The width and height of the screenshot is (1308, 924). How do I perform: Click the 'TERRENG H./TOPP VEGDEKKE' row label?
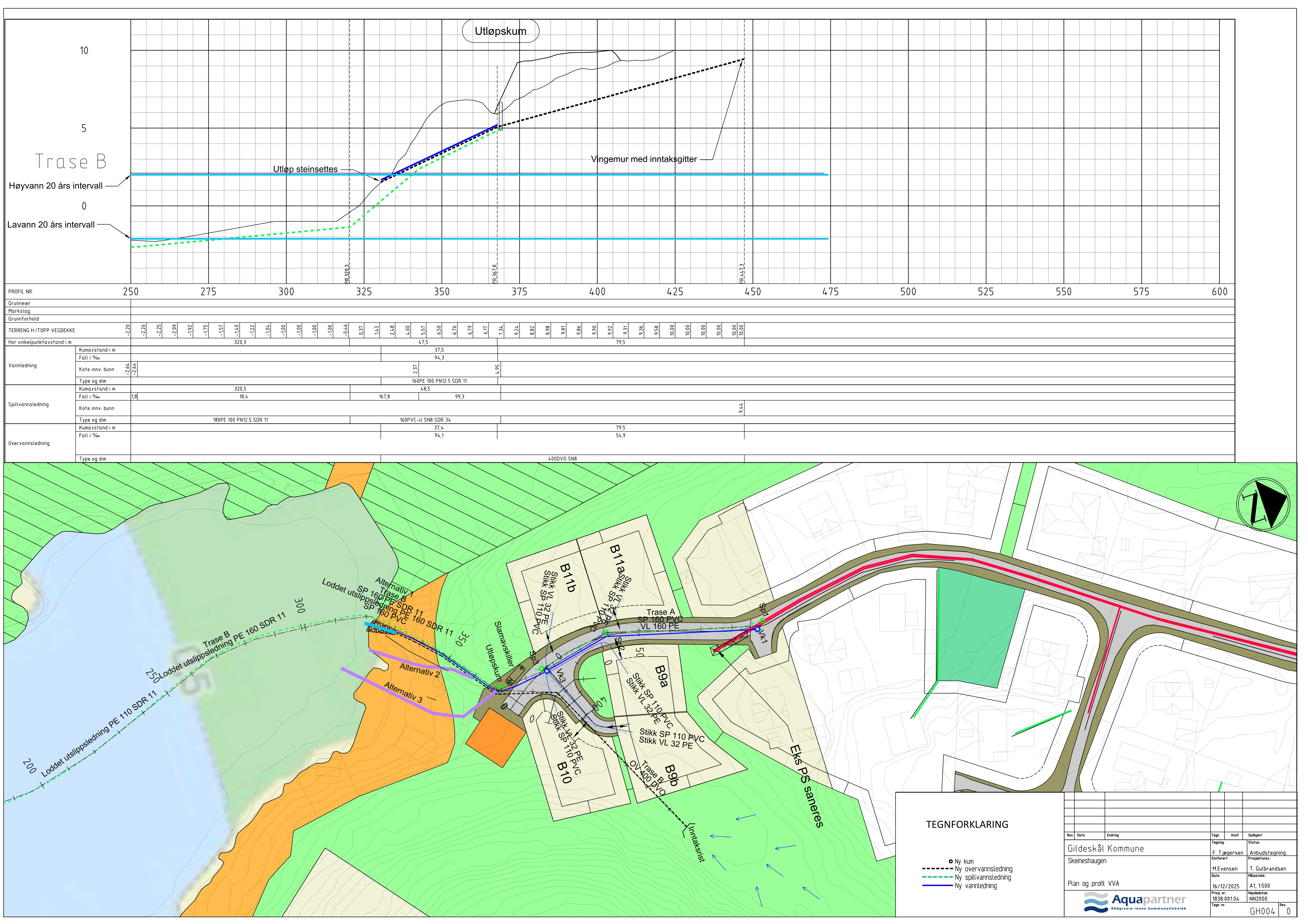pyautogui.click(x=42, y=330)
